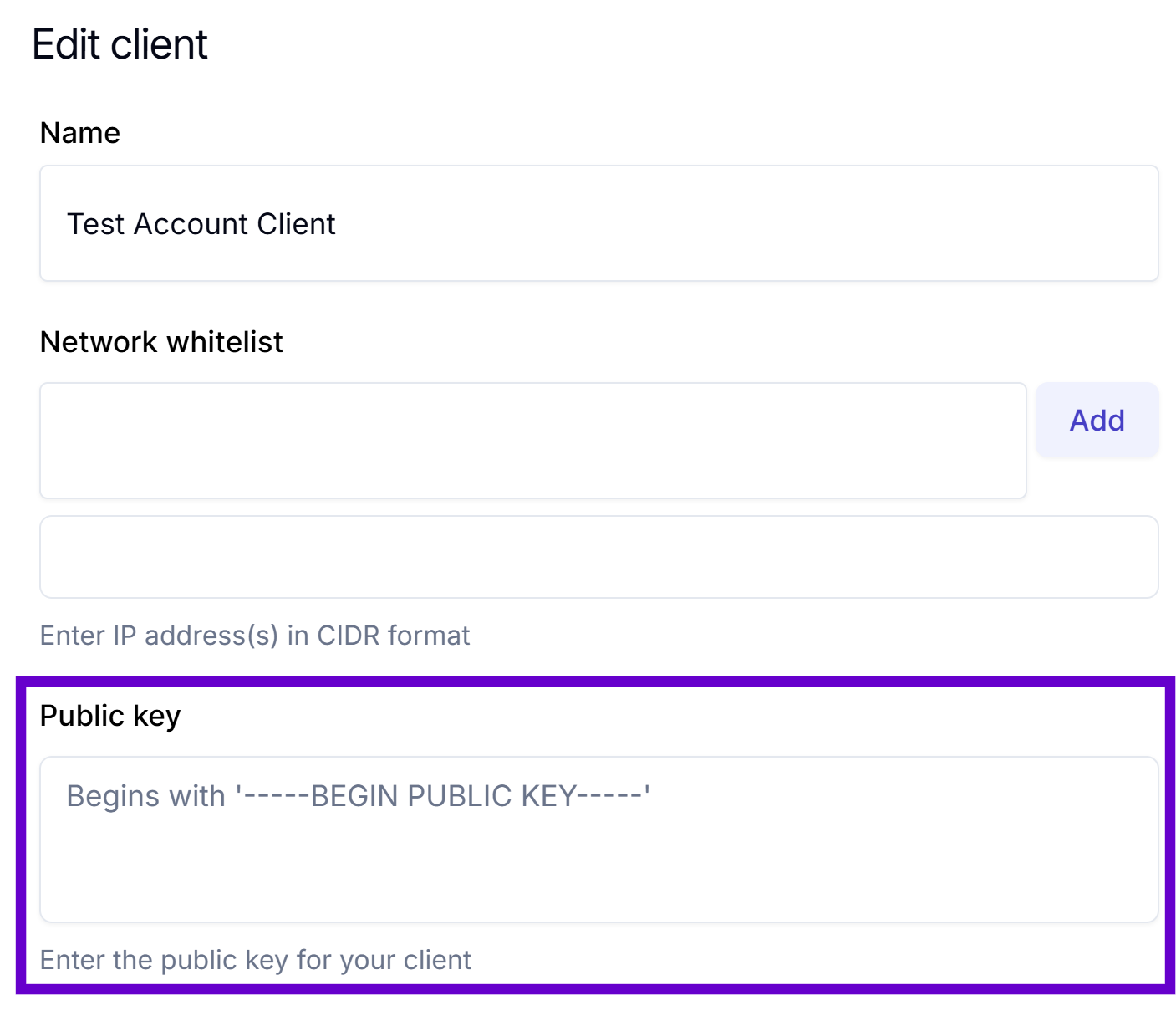
Task: Click the word "Test" in the Name field
Action: tap(95, 224)
